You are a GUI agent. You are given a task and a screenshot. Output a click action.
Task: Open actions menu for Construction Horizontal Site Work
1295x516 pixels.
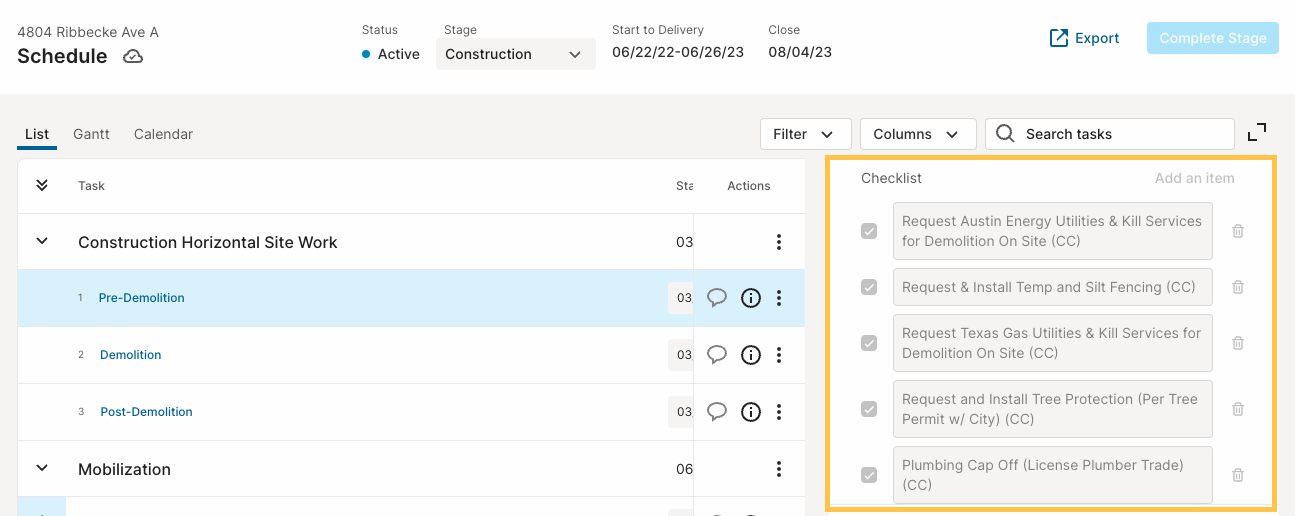coord(779,242)
